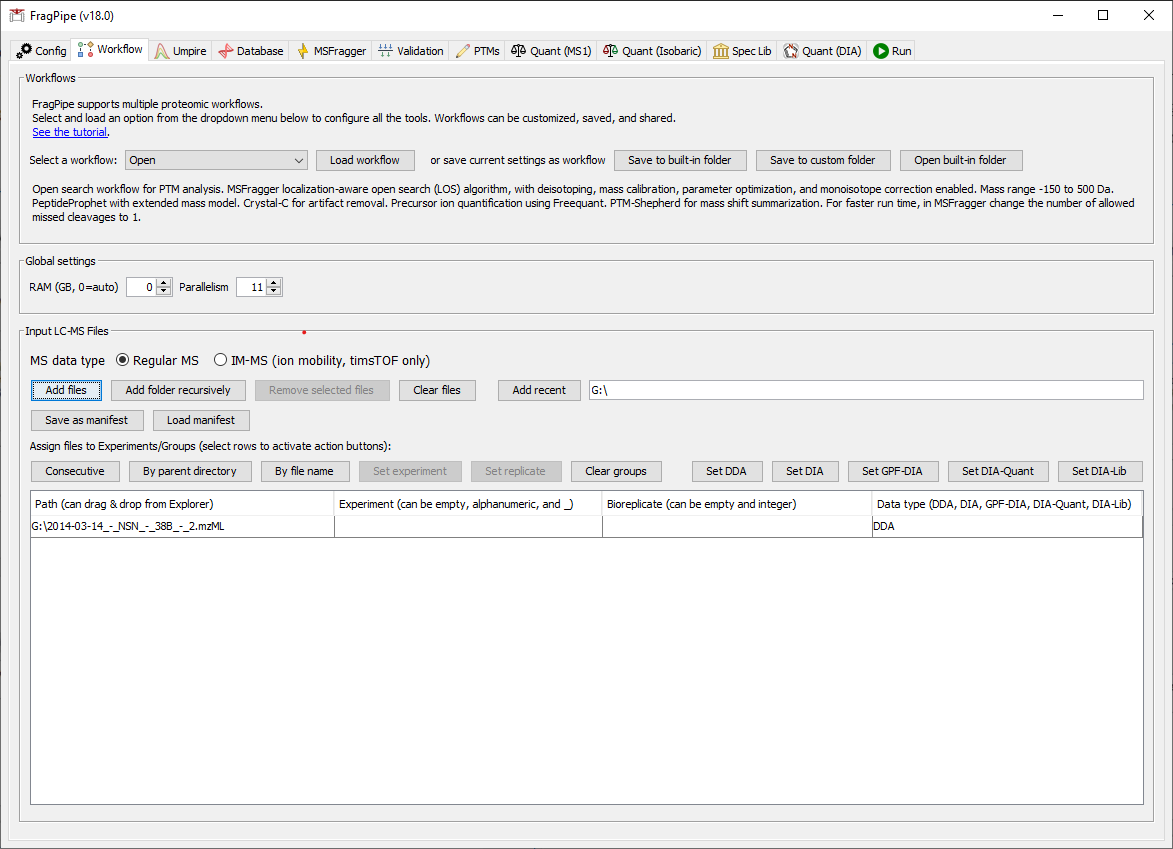Click the empty Experiment cell of the file row
Viewport: 1173px width, 849px height.
tap(468, 527)
